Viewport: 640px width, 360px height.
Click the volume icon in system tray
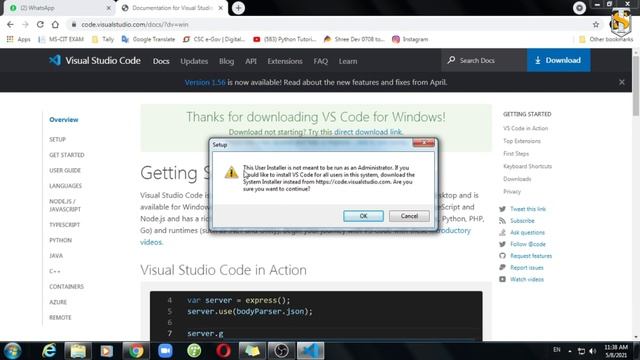593,351
